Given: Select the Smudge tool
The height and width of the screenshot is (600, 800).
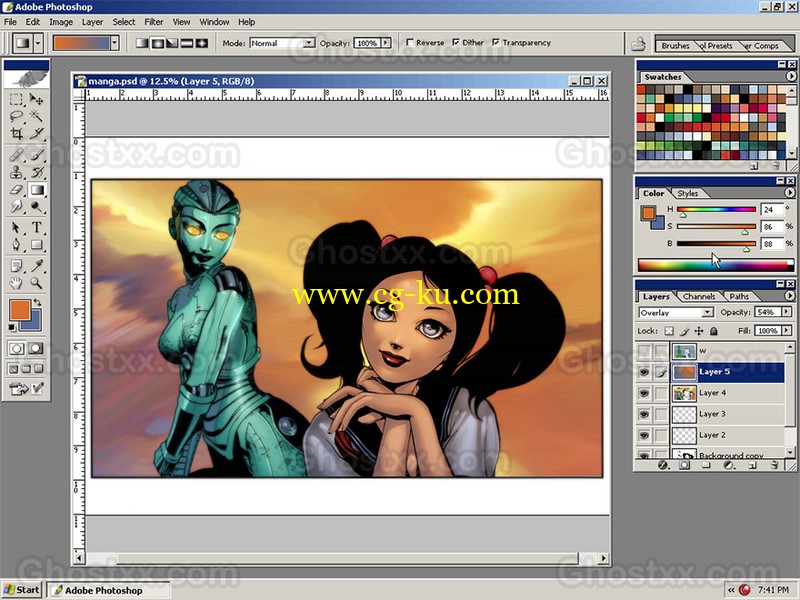Looking at the screenshot, I should (x=16, y=207).
